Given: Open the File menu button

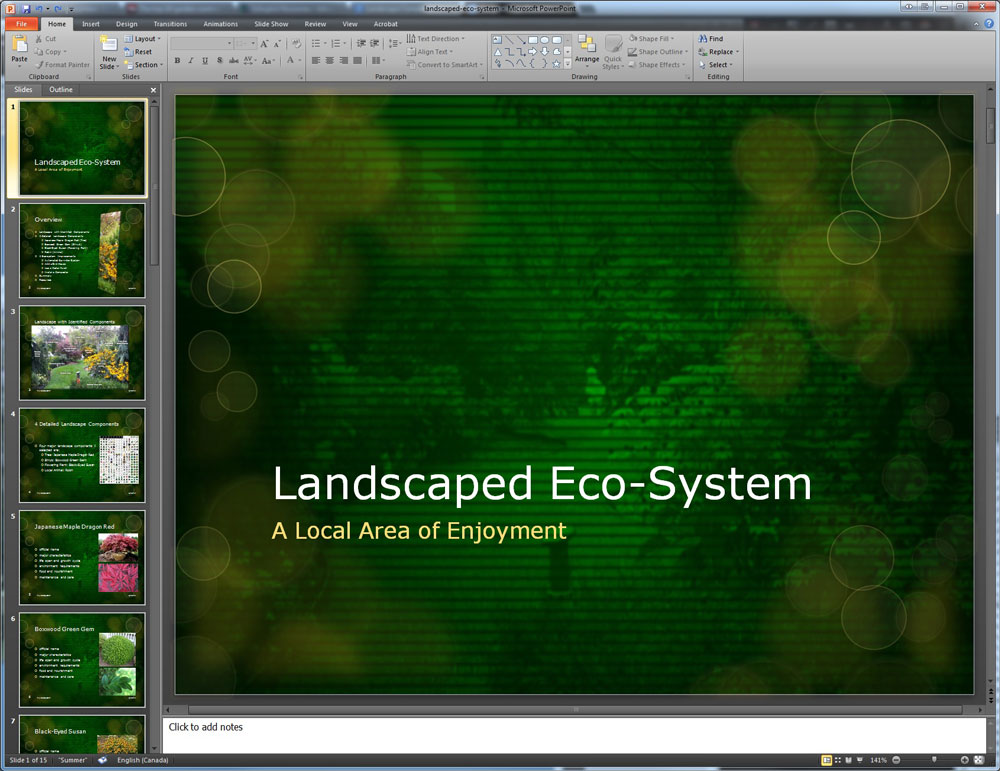Looking at the screenshot, I should 20,23.
